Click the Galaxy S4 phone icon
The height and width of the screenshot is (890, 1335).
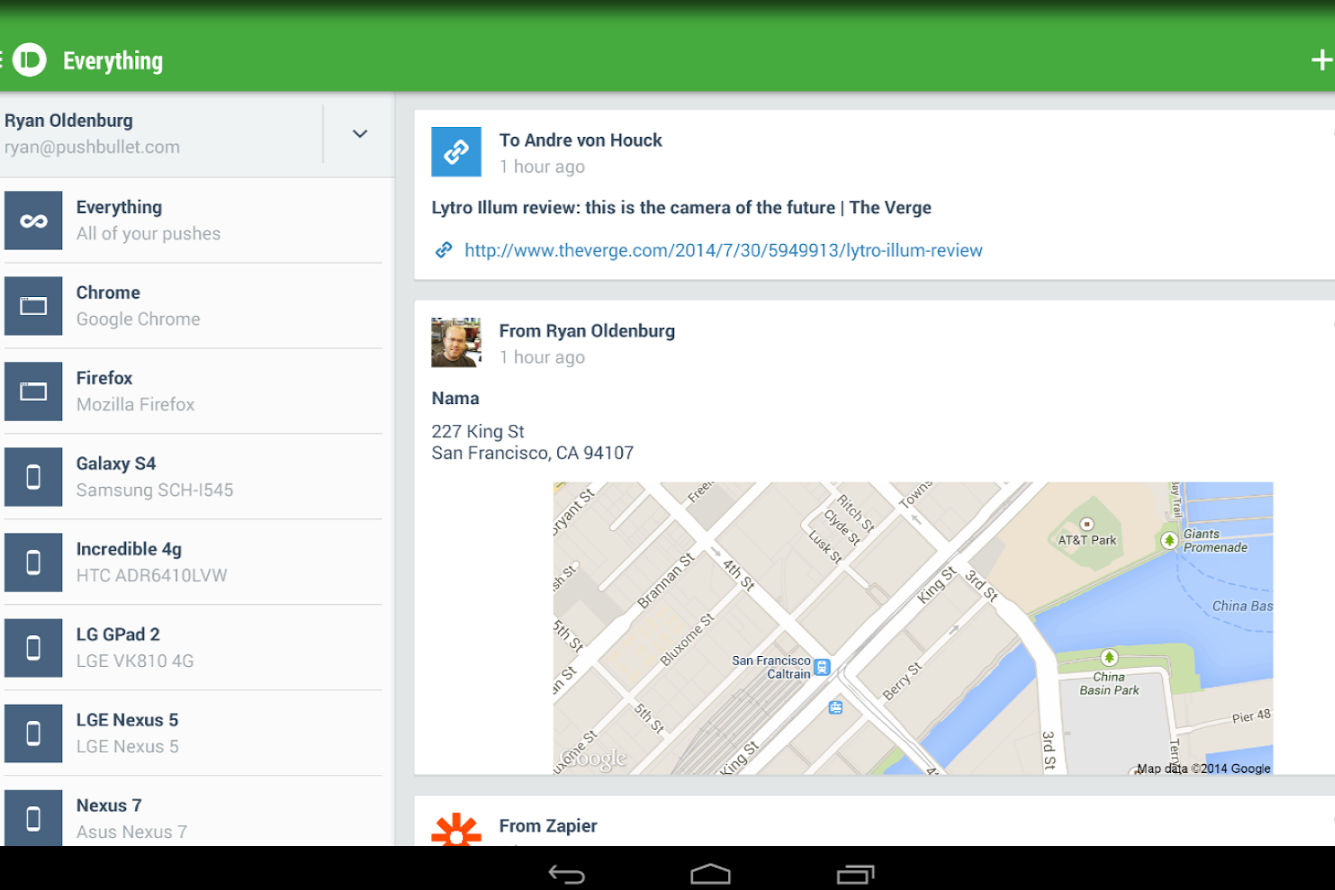(33, 477)
